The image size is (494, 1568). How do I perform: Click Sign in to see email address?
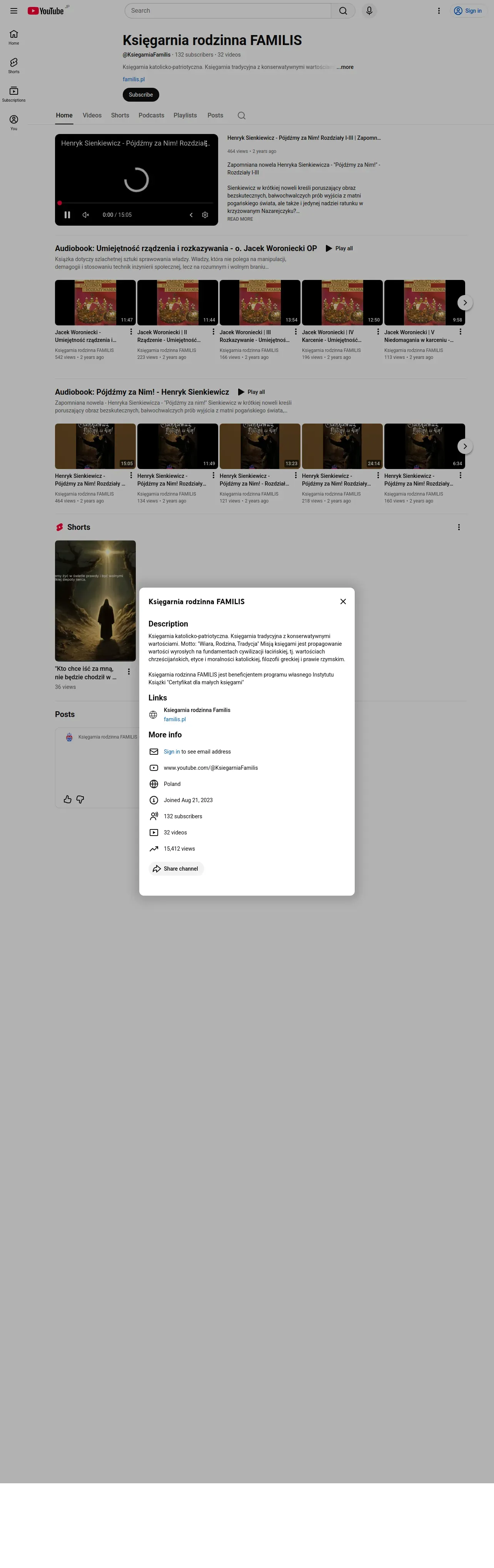(x=172, y=752)
